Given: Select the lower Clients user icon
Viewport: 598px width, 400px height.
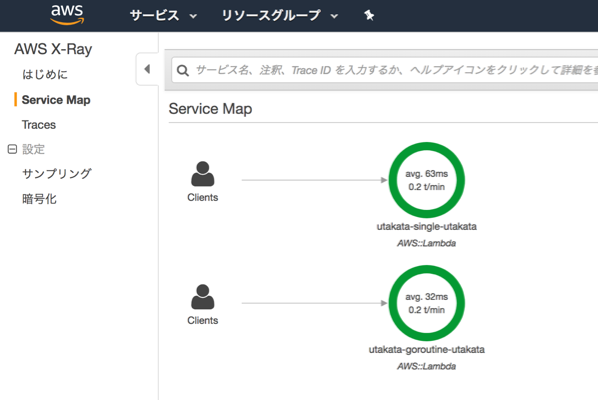Looking at the screenshot, I should pyautogui.click(x=203, y=297).
